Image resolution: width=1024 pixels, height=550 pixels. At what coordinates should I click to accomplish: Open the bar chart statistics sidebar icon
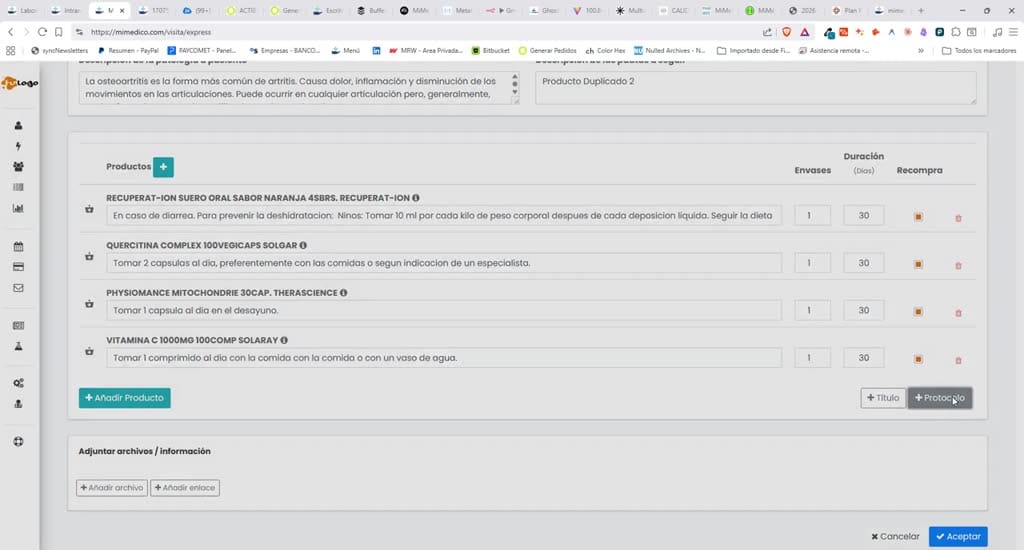18,208
